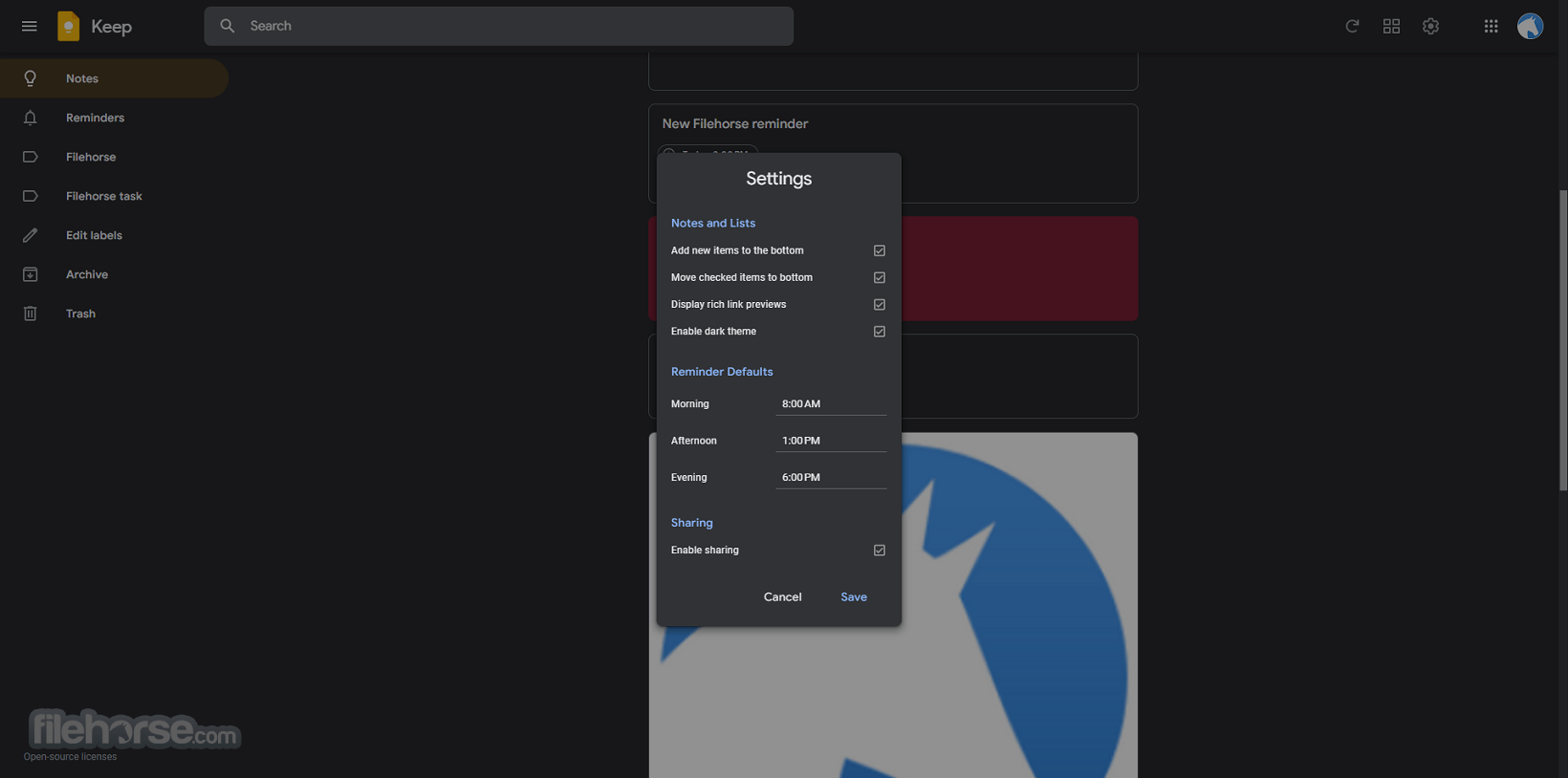
Task: Open the account profile avatar
Action: pos(1530,26)
